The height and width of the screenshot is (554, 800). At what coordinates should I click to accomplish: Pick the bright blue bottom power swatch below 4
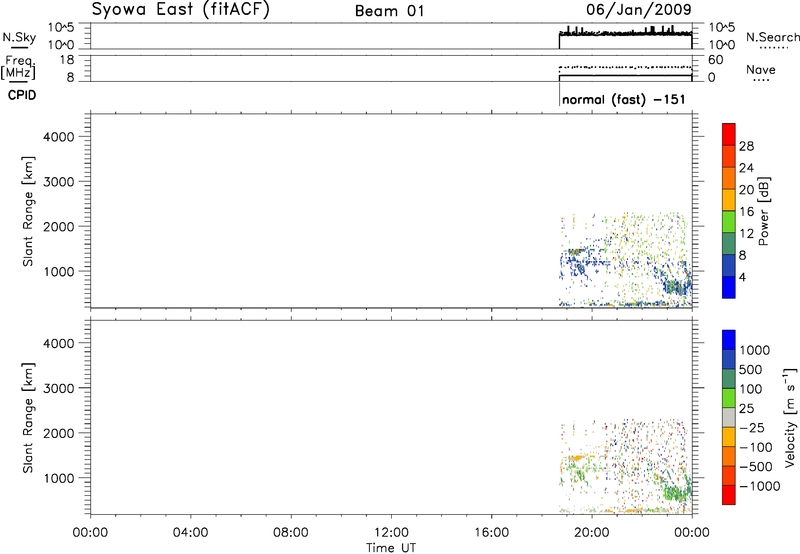coord(729,287)
